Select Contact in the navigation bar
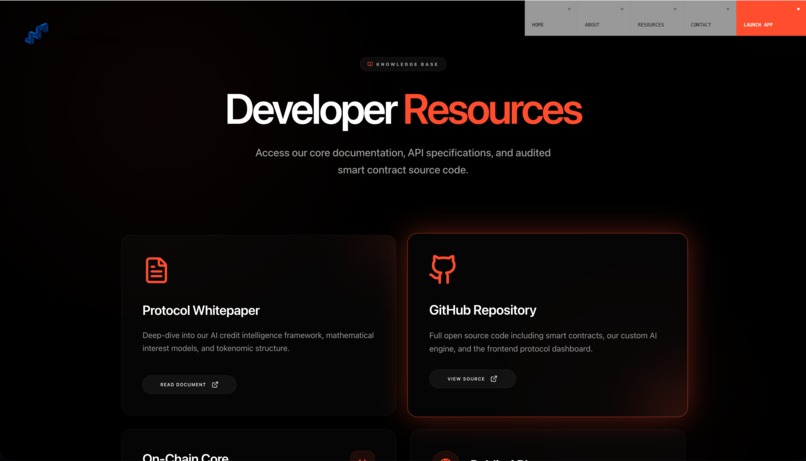This screenshot has width=806, height=461. 710,19
